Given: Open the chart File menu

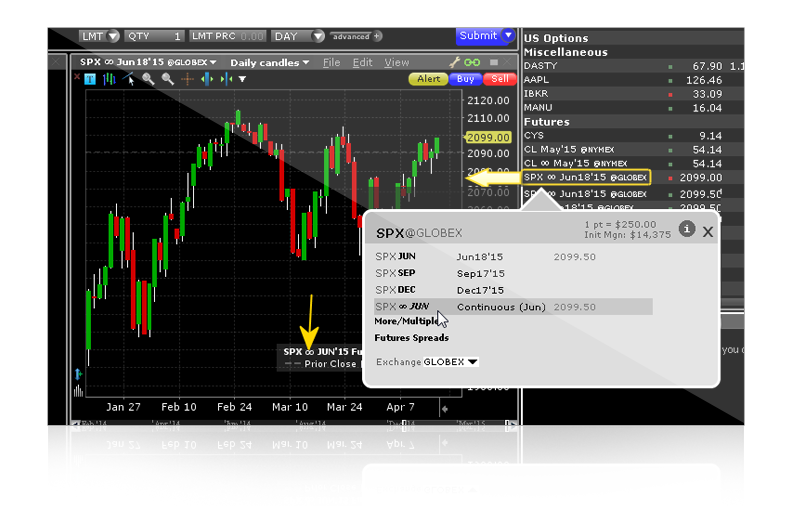Looking at the screenshot, I should pos(332,63).
